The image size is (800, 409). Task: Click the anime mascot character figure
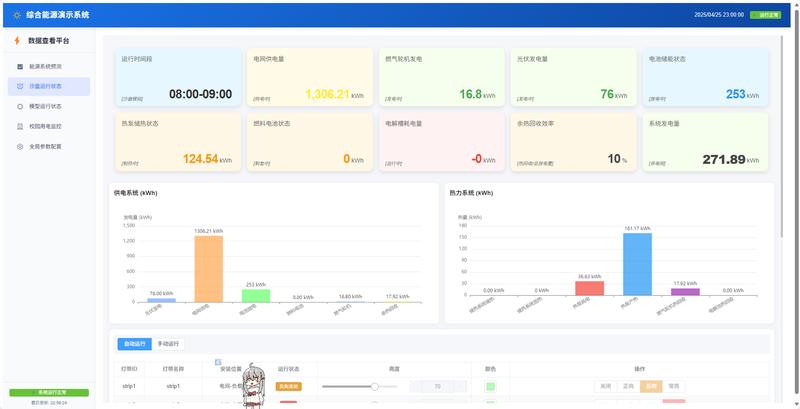pos(251,386)
